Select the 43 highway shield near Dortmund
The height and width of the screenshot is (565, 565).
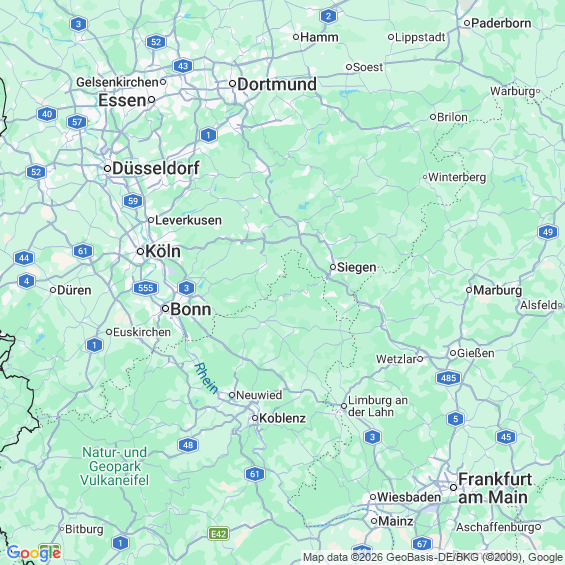(183, 66)
